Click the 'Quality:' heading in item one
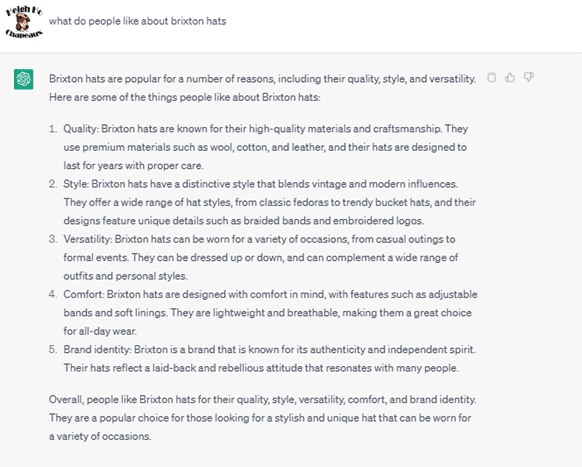 (81, 129)
